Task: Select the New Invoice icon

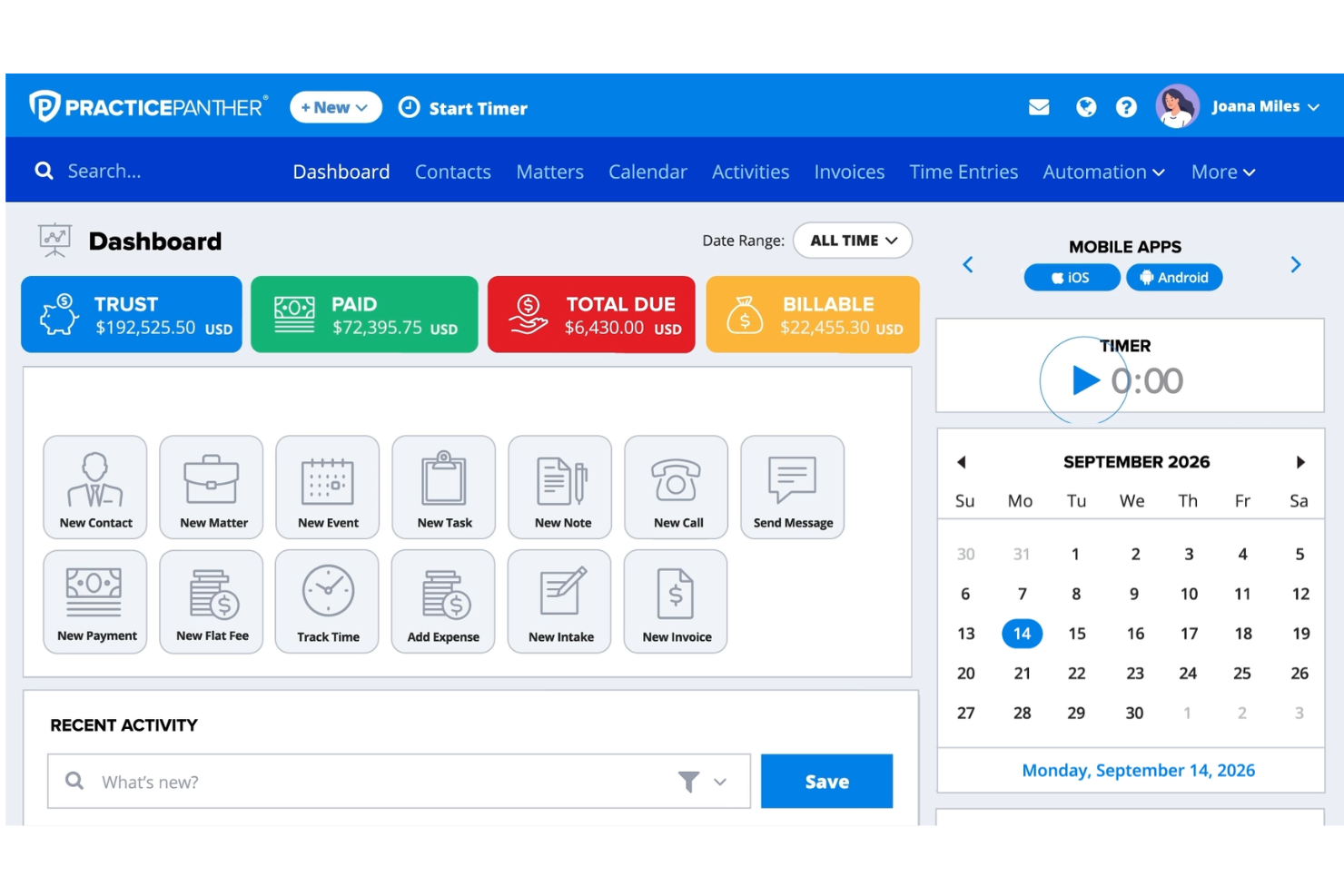Action: coord(676,595)
